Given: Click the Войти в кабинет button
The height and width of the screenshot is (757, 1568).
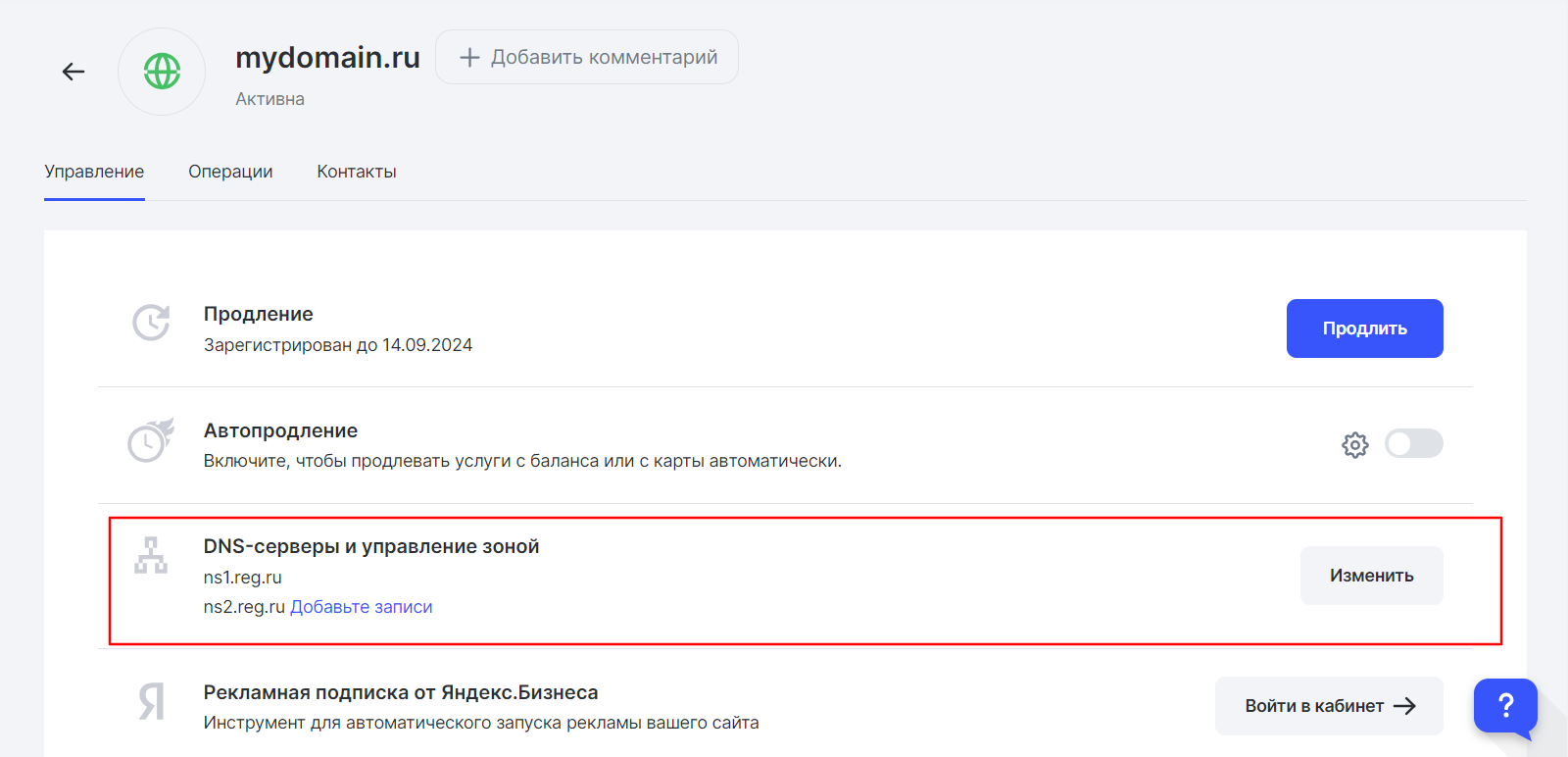Looking at the screenshot, I should [x=1328, y=706].
